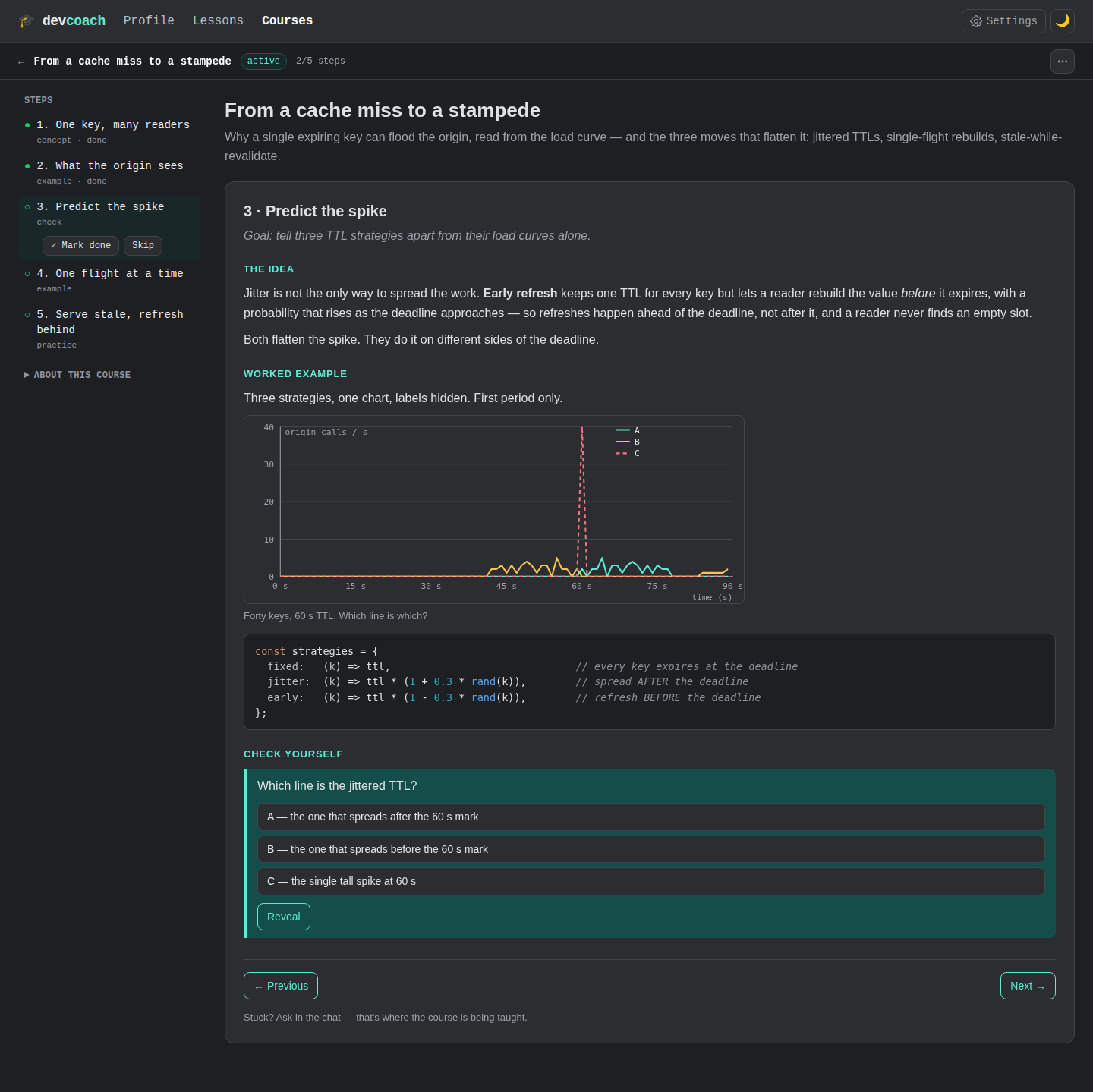1093x1092 pixels.
Task: Open Settings with the gear button
Action: (1003, 21)
